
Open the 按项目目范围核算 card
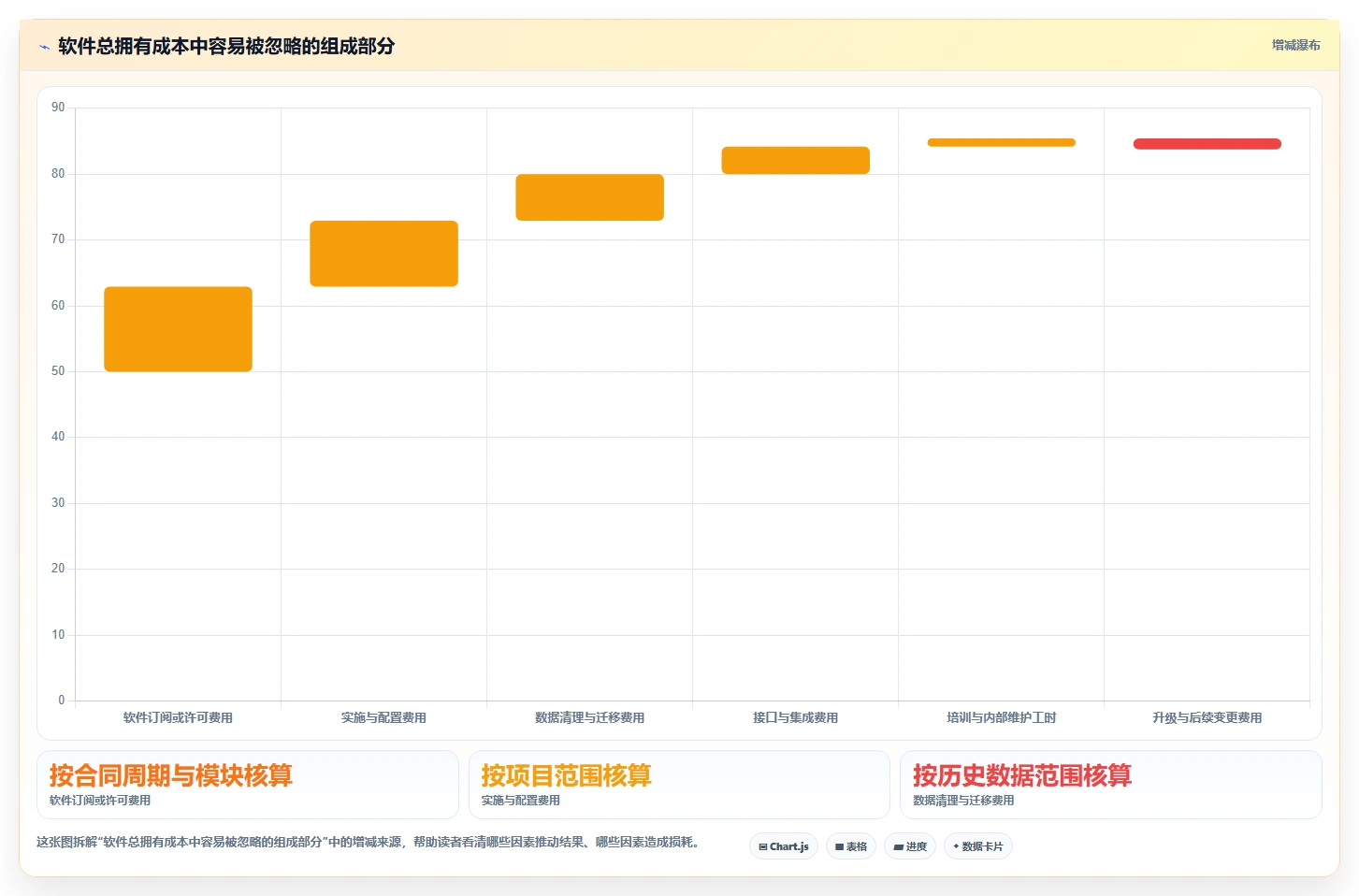point(679,785)
